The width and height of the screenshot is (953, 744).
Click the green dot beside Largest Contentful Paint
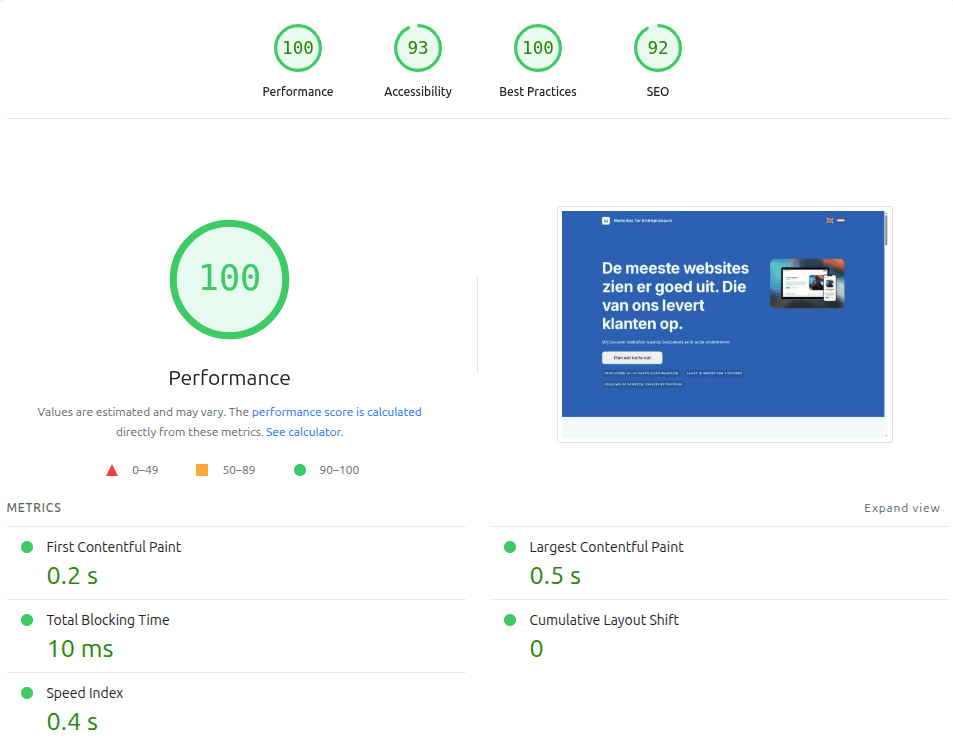pyautogui.click(x=511, y=547)
